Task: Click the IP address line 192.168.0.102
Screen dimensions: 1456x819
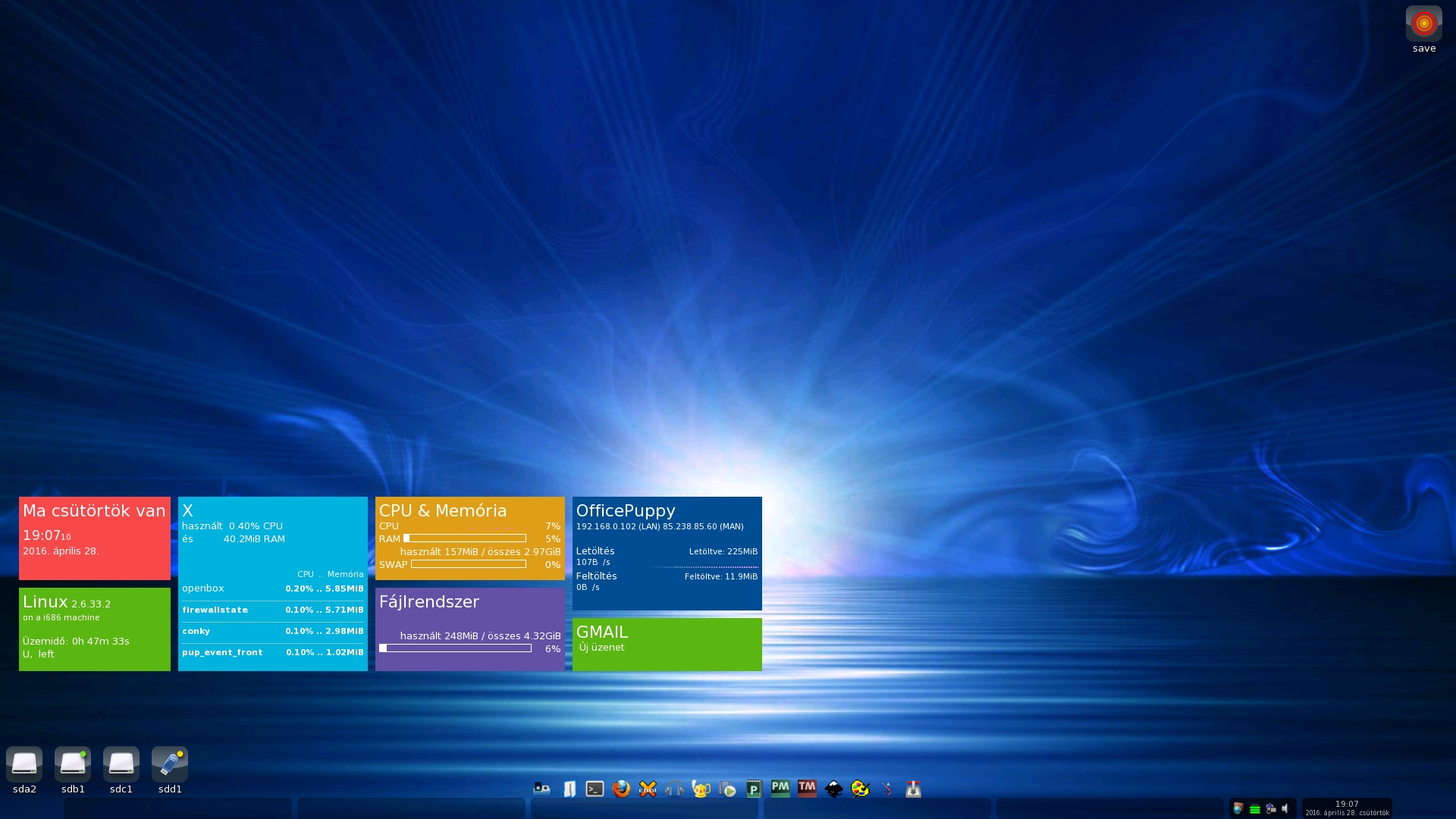Action: (x=660, y=526)
